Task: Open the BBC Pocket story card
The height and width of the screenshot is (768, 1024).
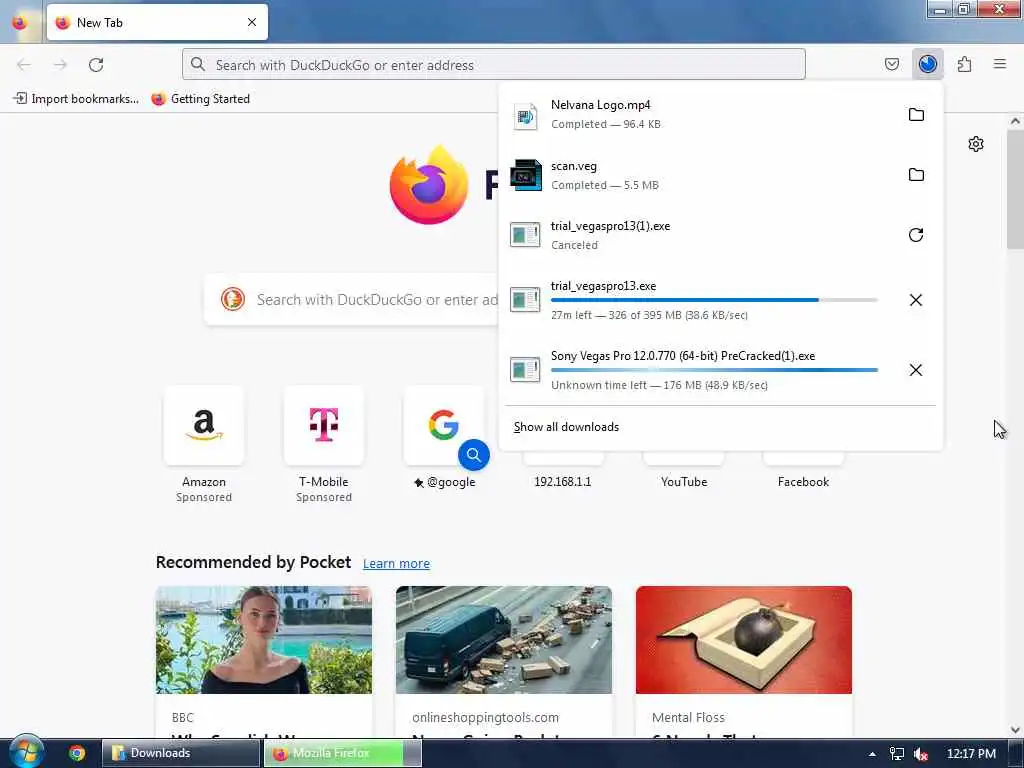Action: 264,662
